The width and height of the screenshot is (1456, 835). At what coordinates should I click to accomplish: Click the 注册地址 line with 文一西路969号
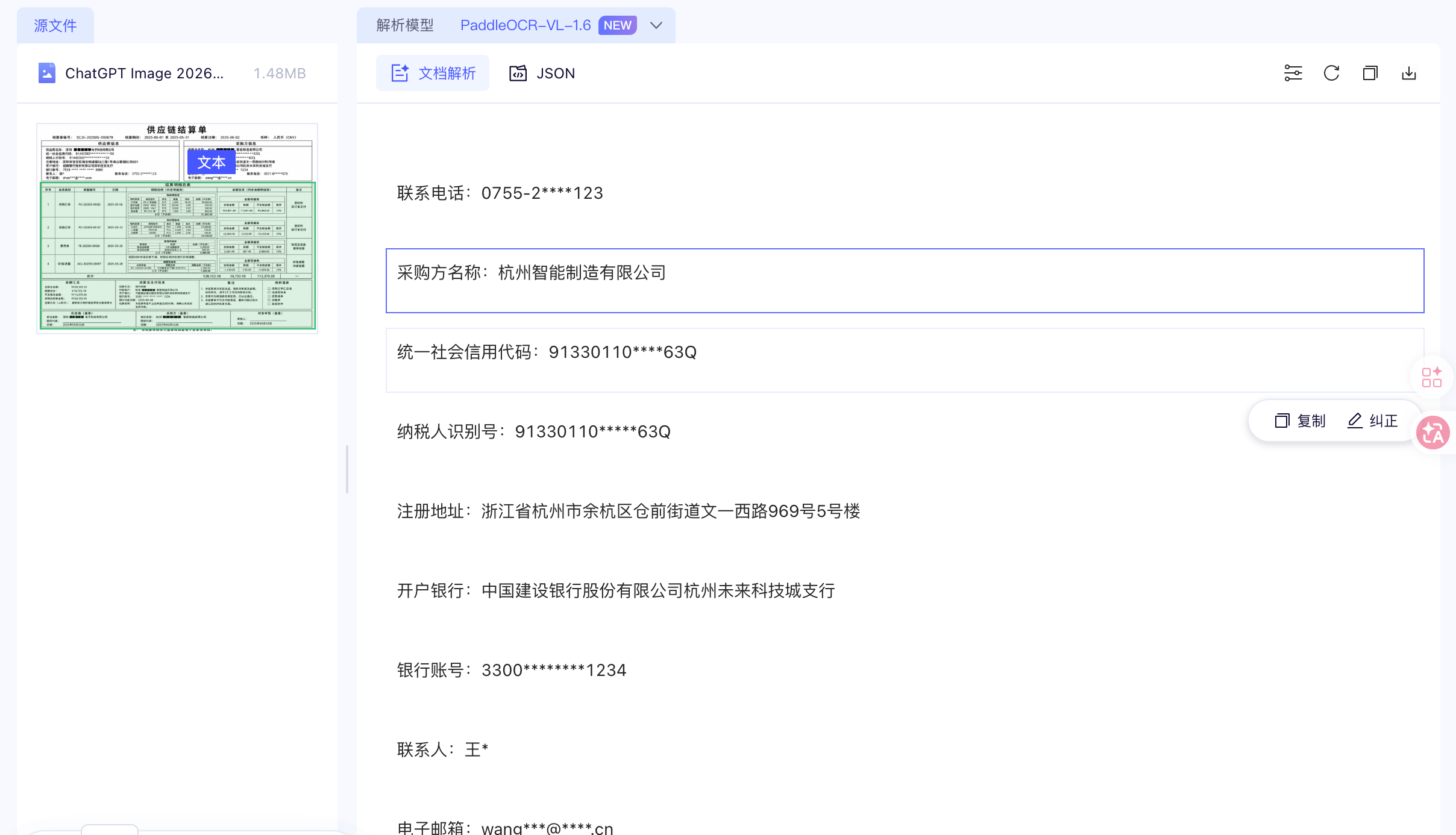(x=629, y=511)
